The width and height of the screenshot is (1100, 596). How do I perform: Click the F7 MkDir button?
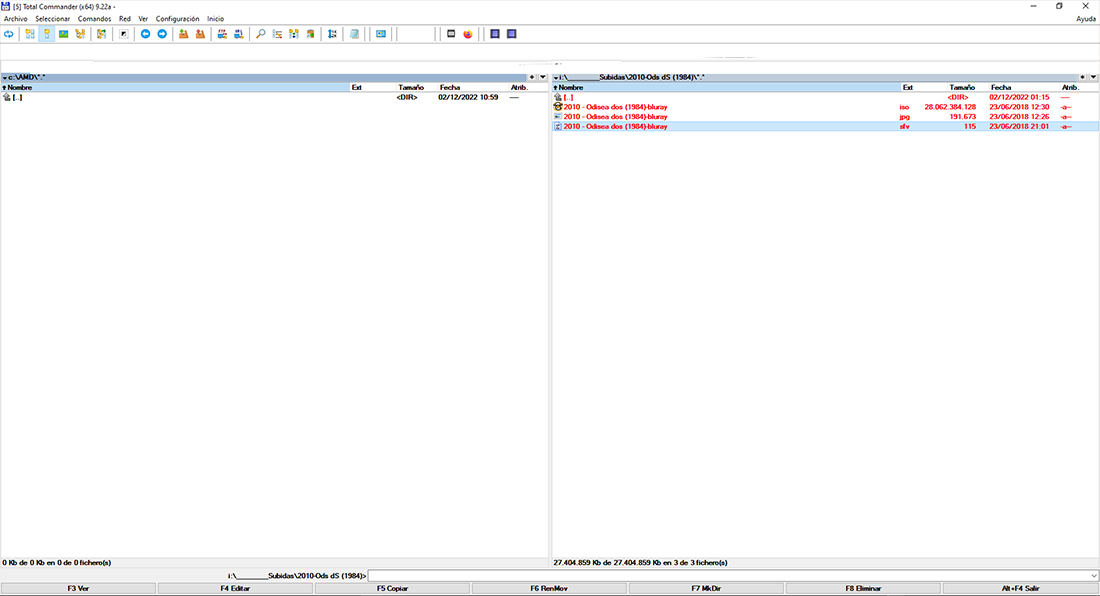[x=706, y=588]
